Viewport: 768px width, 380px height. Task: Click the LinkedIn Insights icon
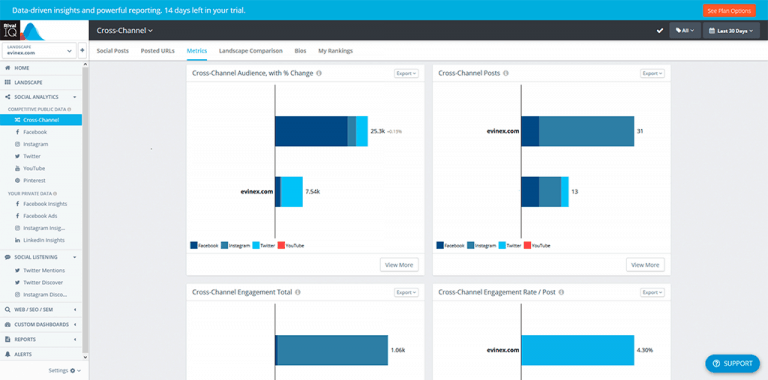click(17, 240)
